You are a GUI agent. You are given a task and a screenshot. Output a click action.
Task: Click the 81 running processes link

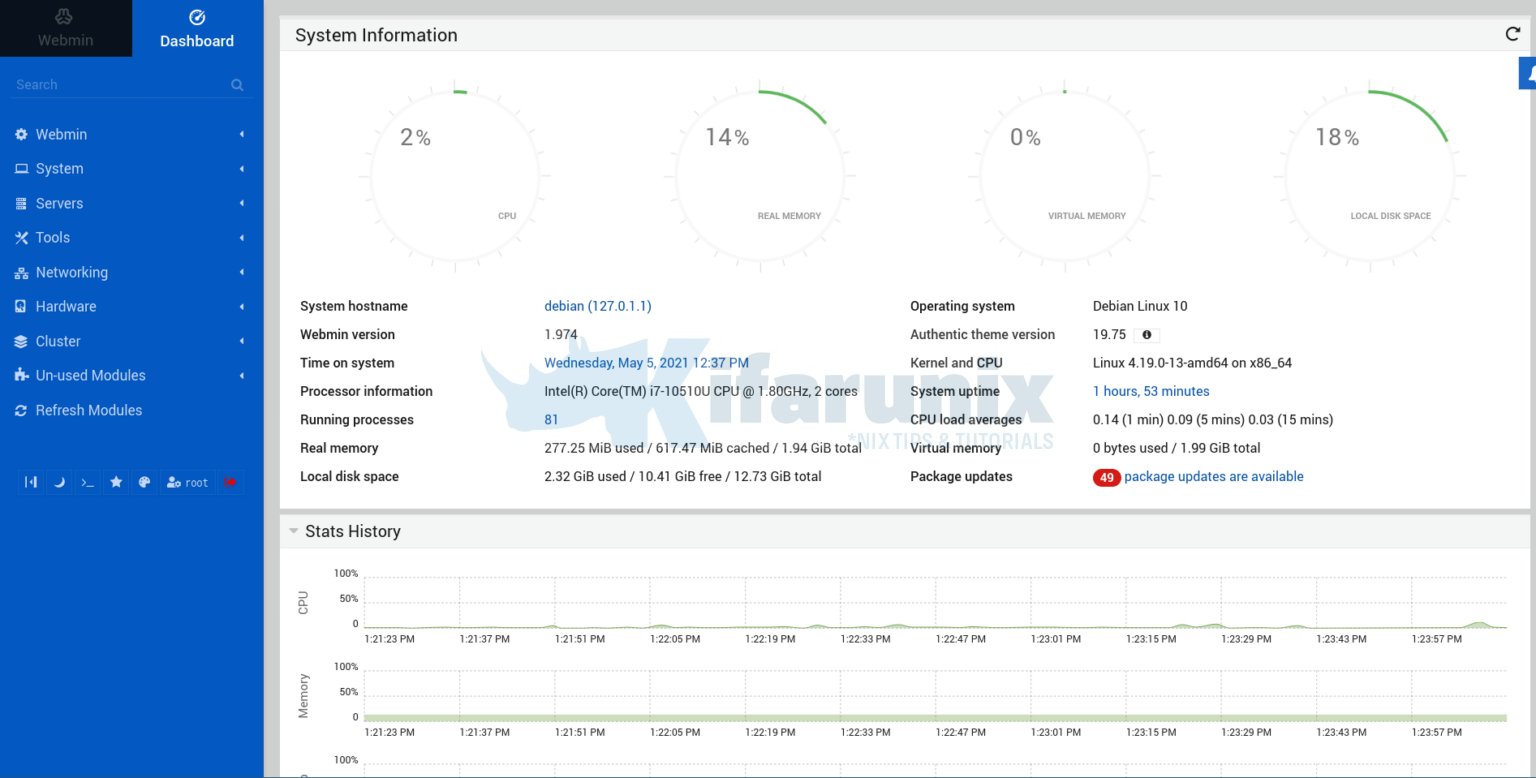(x=551, y=419)
